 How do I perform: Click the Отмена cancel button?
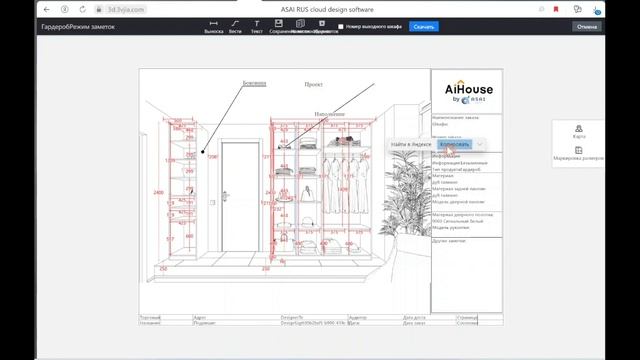(x=587, y=27)
